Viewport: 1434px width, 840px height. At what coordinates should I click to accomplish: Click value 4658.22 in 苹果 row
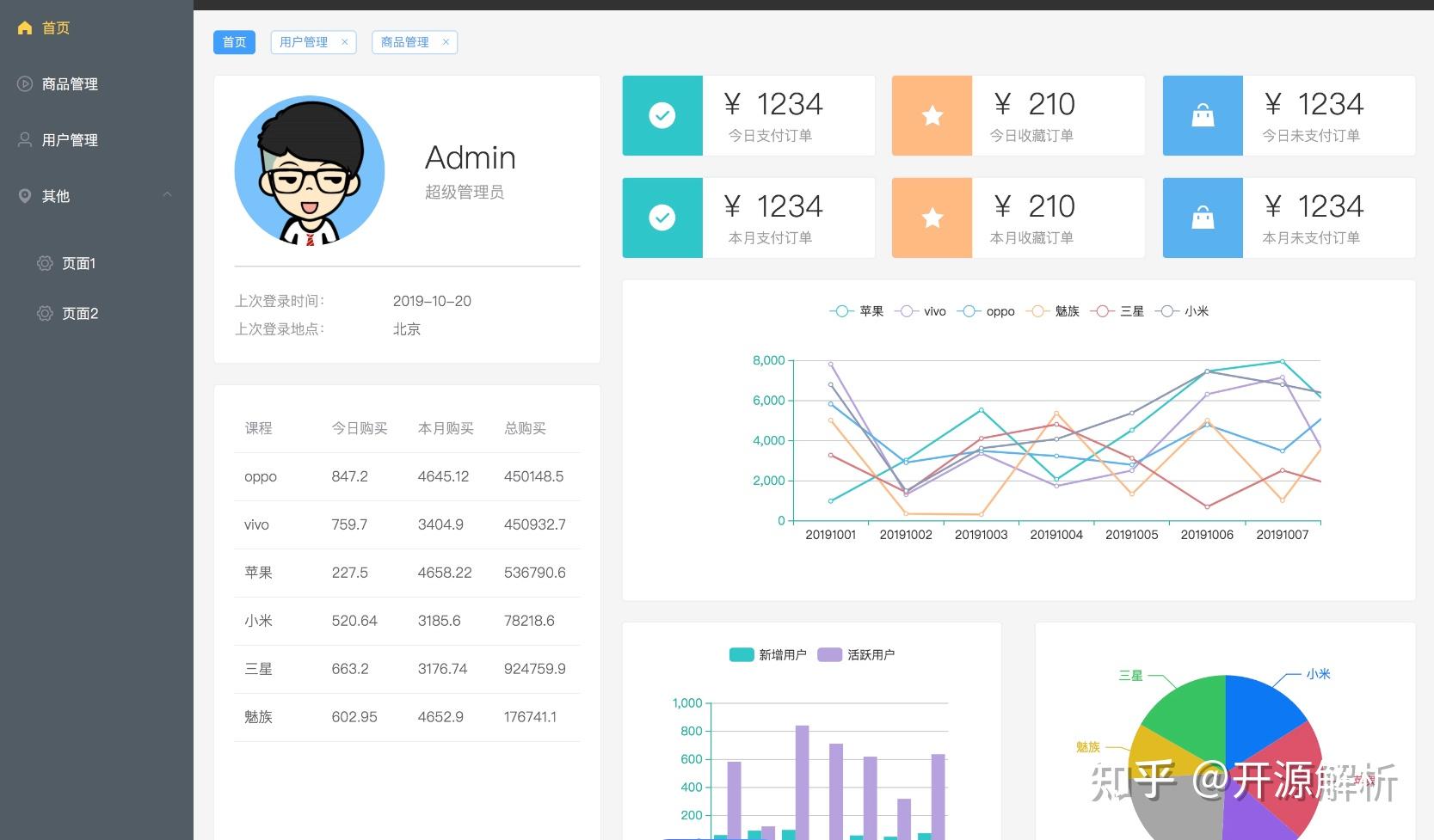click(445, 573)
